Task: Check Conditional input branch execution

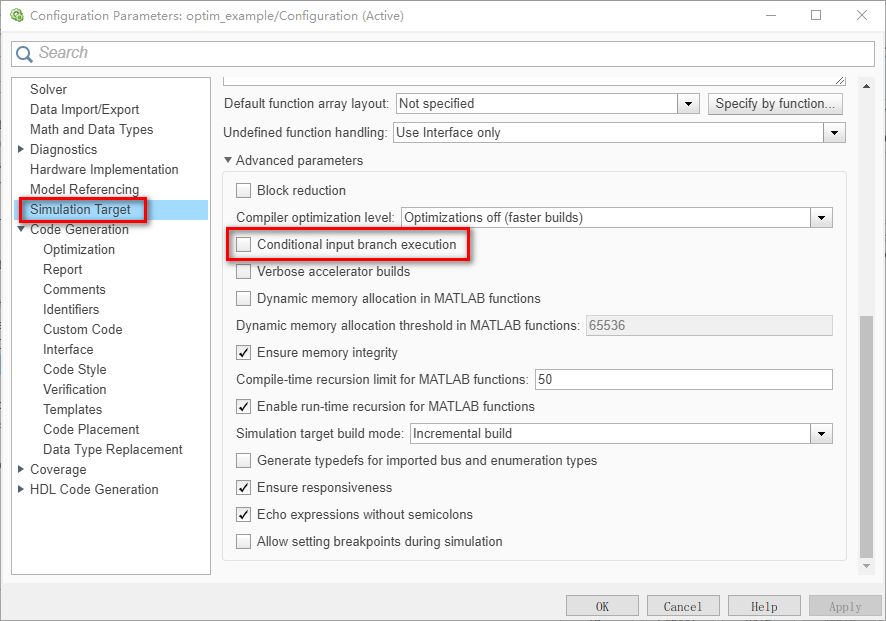Action: click(243, 245)
